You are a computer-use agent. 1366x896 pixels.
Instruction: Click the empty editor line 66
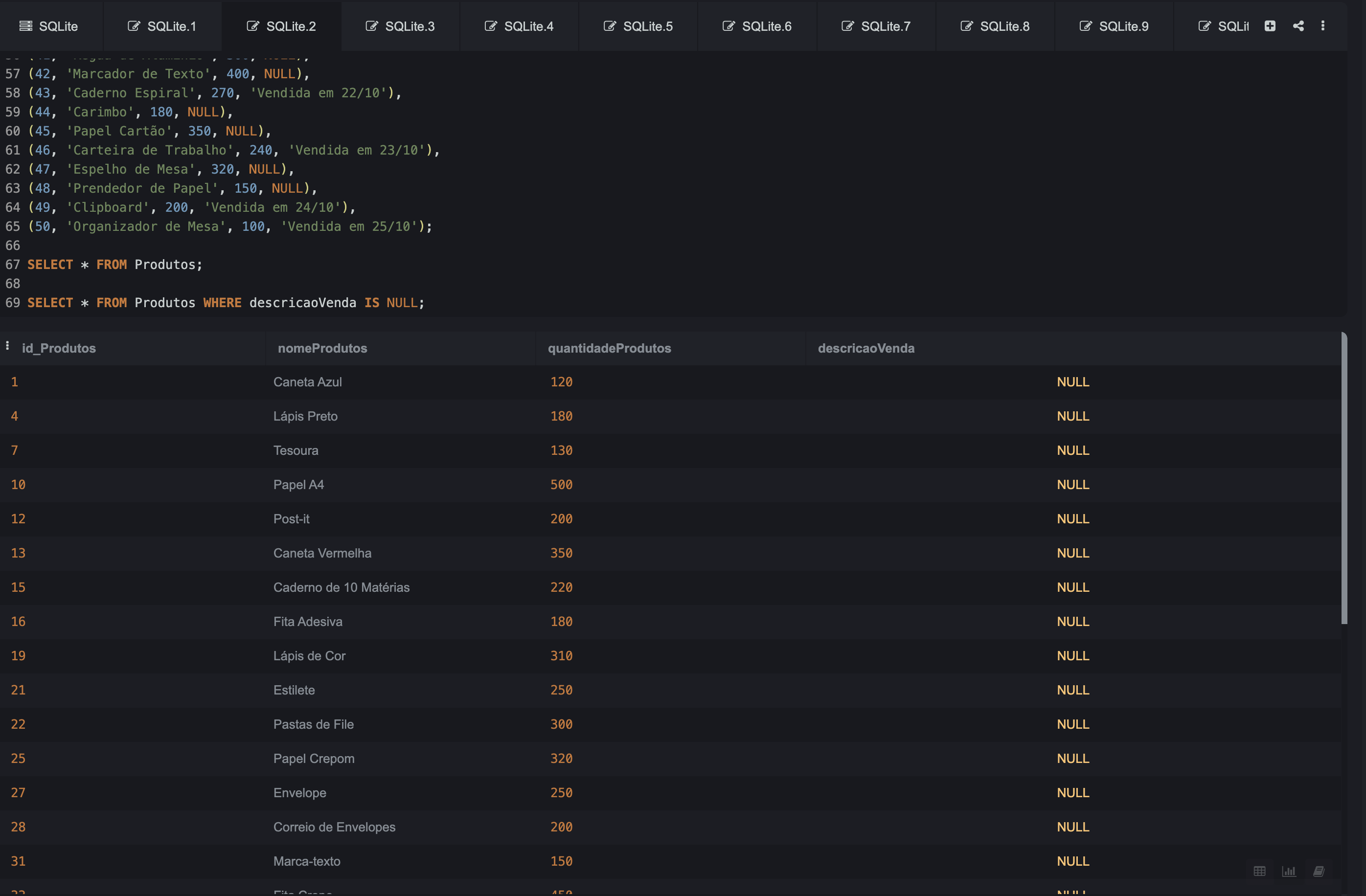click(x=683, y=246)
